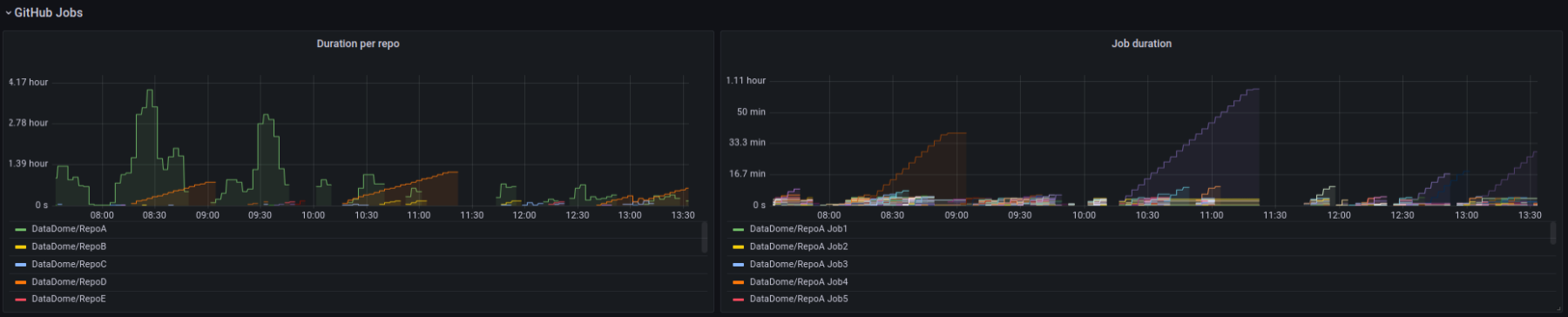Open the Job duration panel title menu
The image size is (1568, 317).
pyautogui.click(x=1141, y=44)
